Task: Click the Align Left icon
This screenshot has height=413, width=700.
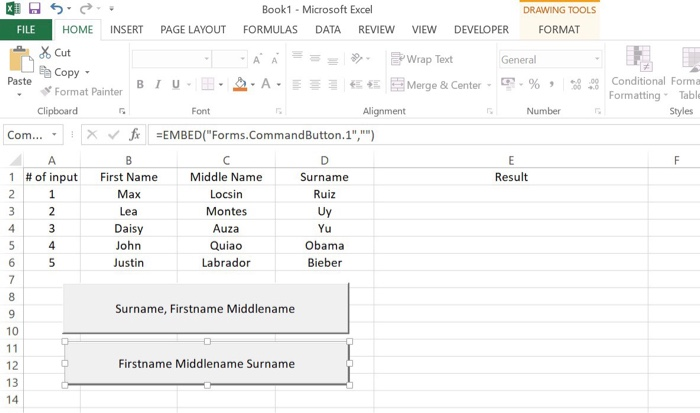Action: click(x=297, y=84)
